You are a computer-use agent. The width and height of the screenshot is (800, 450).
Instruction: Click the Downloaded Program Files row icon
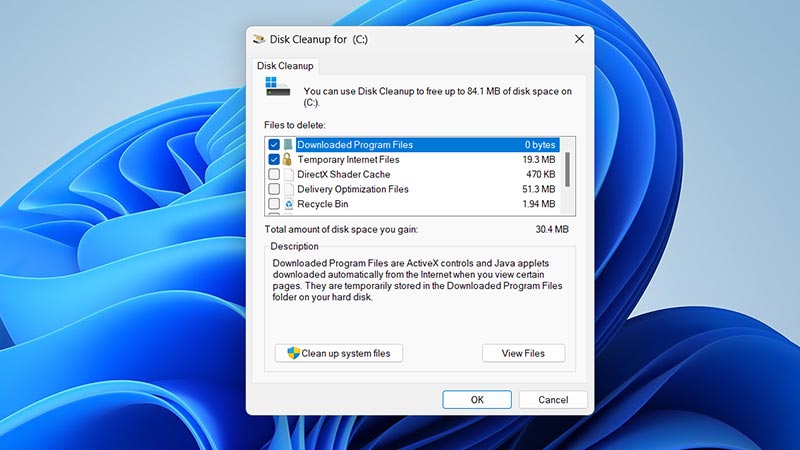pyautogui.click(x=288, y=145)
